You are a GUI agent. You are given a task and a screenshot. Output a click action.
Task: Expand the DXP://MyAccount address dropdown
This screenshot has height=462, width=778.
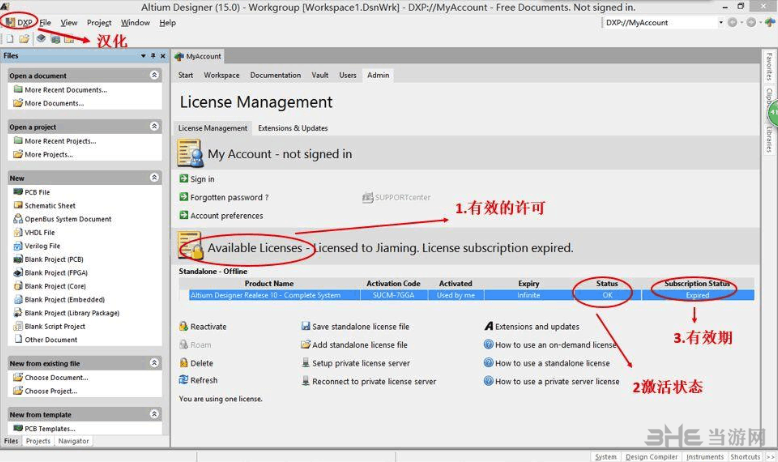click(720, 22)
